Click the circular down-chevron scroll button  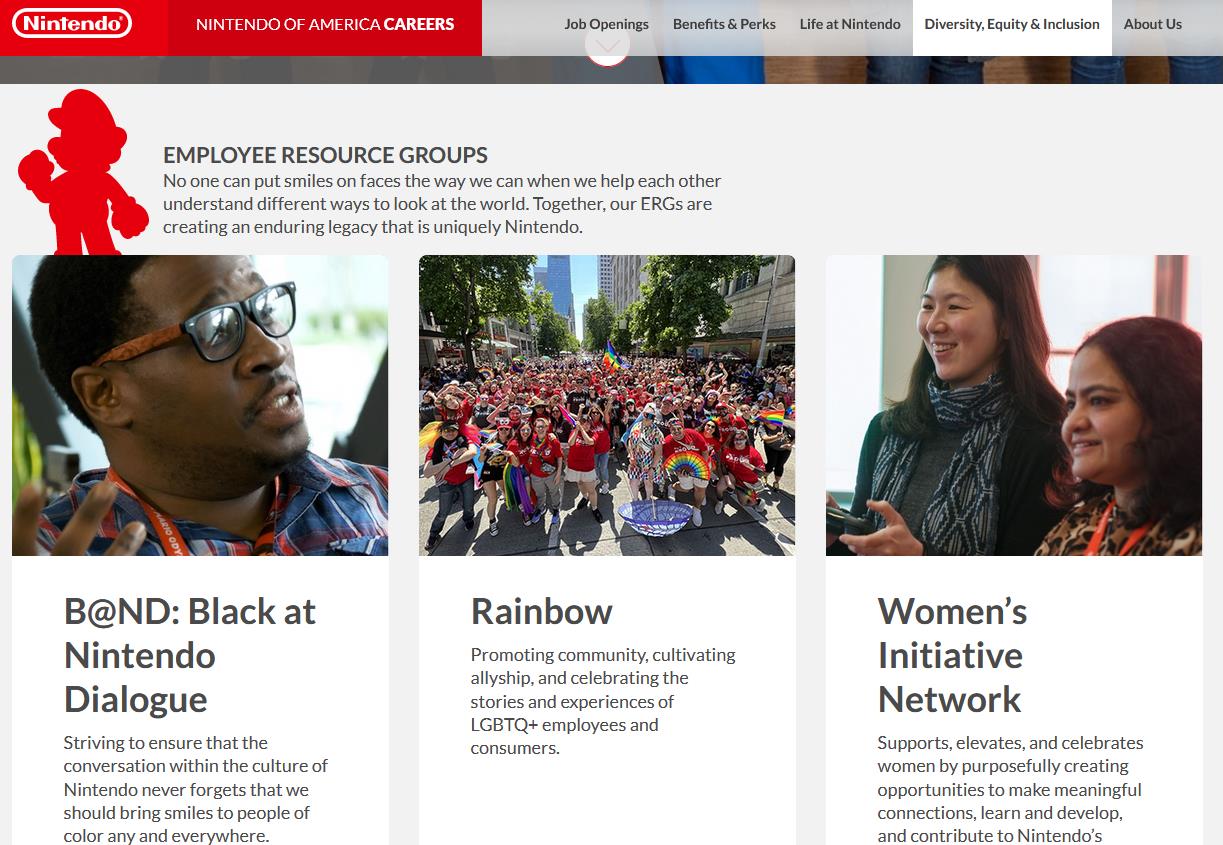[607, 47]
